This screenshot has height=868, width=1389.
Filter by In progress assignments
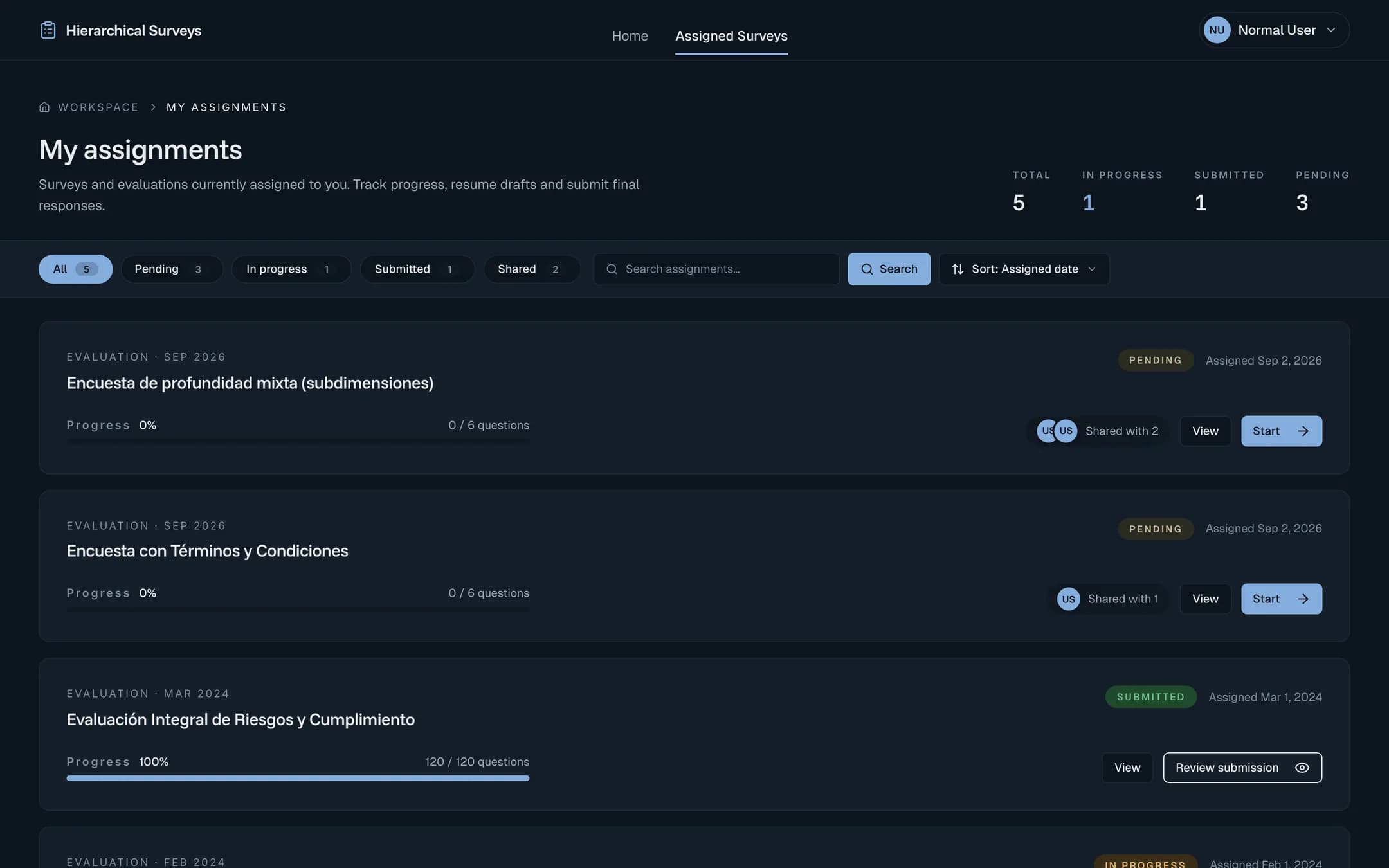coord(291,269)
